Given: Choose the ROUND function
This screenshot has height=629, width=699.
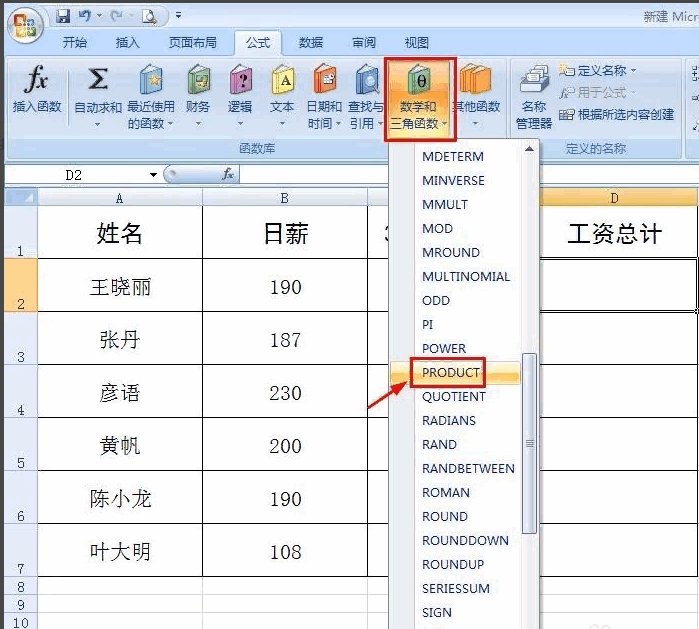Looking at the screenshot, I should pyautogui.click(x=445, y=517).
